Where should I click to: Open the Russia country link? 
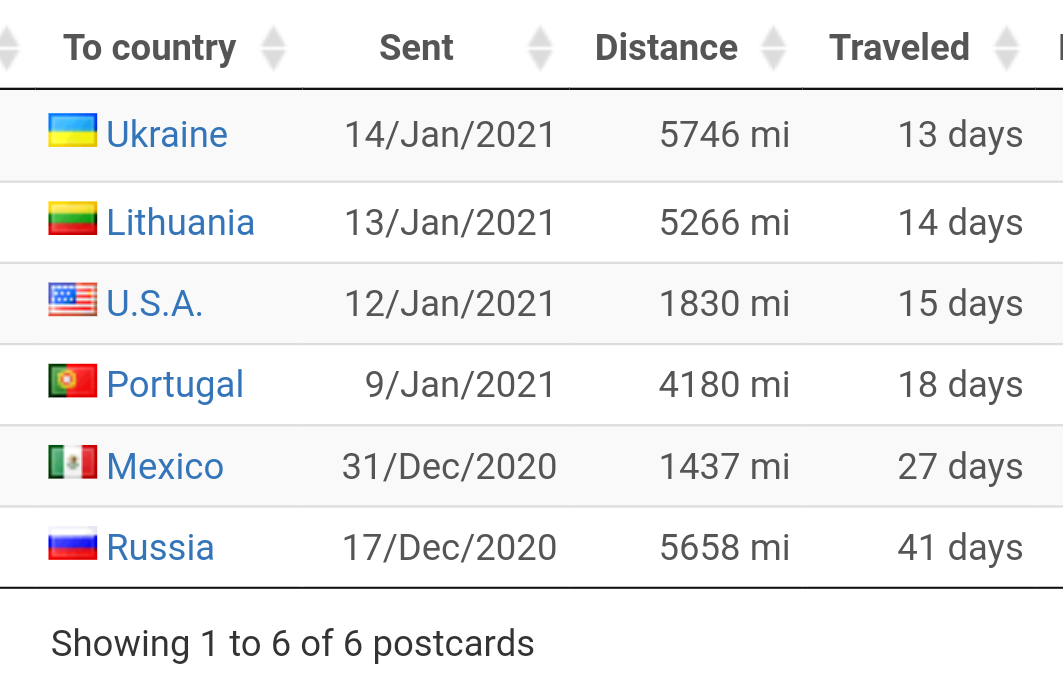[x=160, y=547]
